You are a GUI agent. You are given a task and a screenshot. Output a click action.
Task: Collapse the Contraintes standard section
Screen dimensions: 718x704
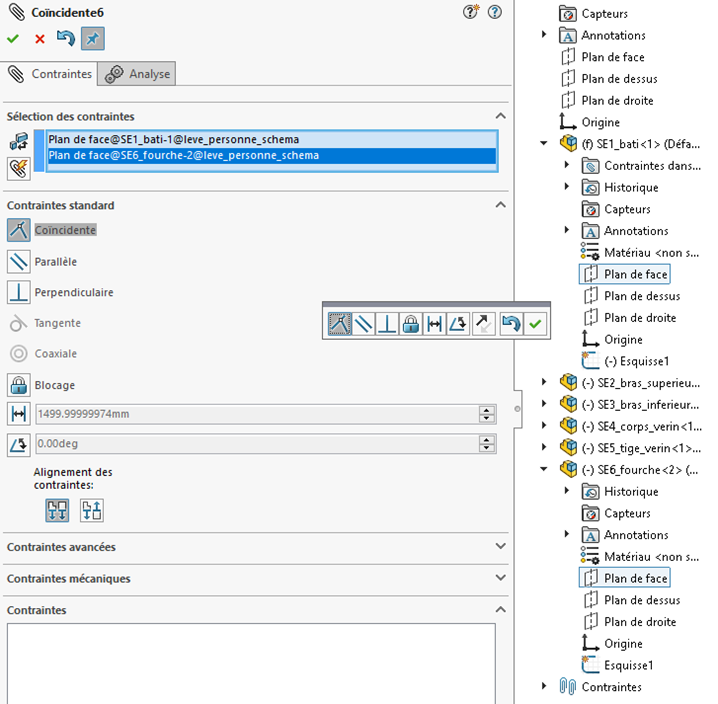pos(500,205)
